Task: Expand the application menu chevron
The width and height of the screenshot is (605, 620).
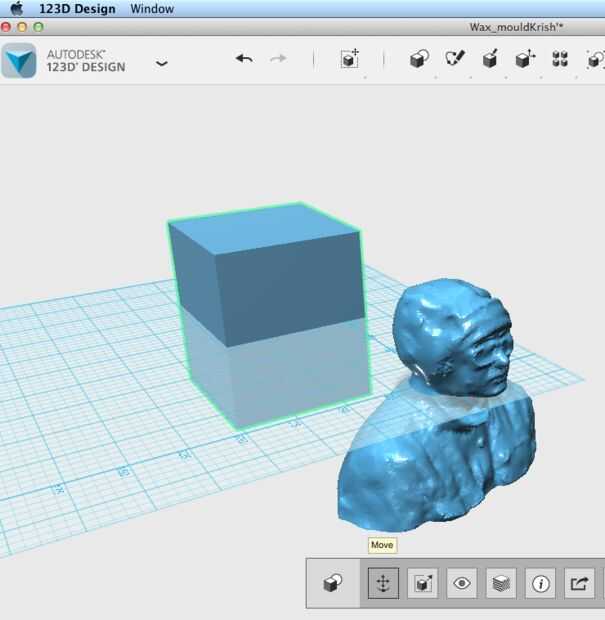Action: pyautogui.click(x=161, y=63)
